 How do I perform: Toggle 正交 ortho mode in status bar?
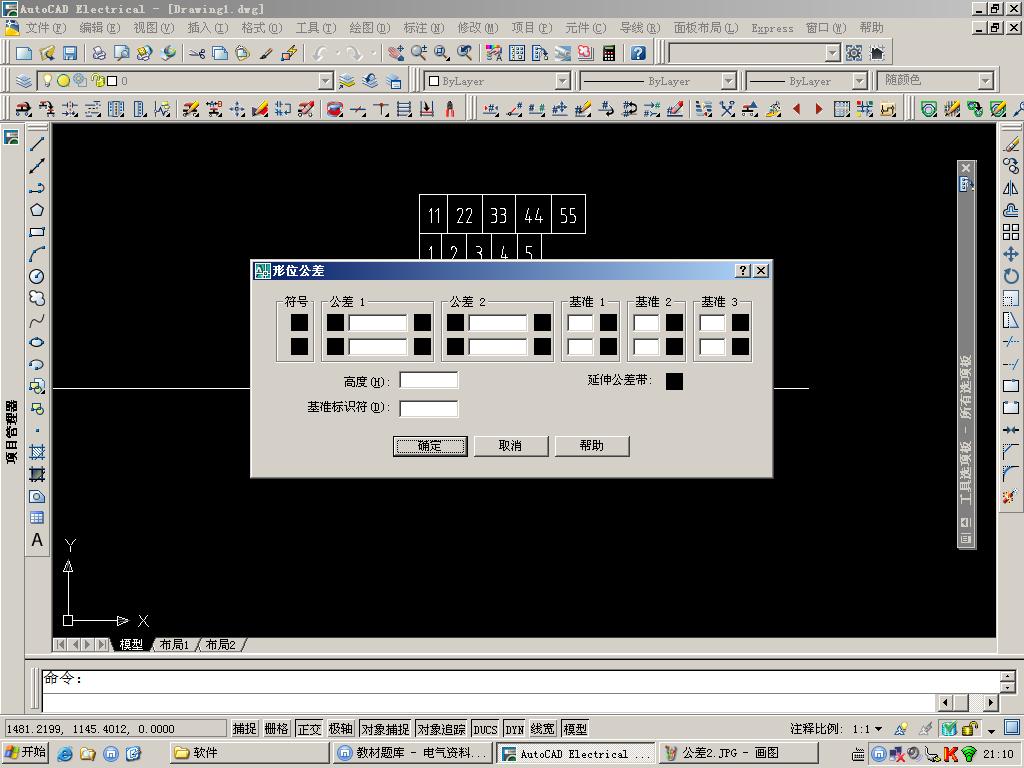pos(309,728)
